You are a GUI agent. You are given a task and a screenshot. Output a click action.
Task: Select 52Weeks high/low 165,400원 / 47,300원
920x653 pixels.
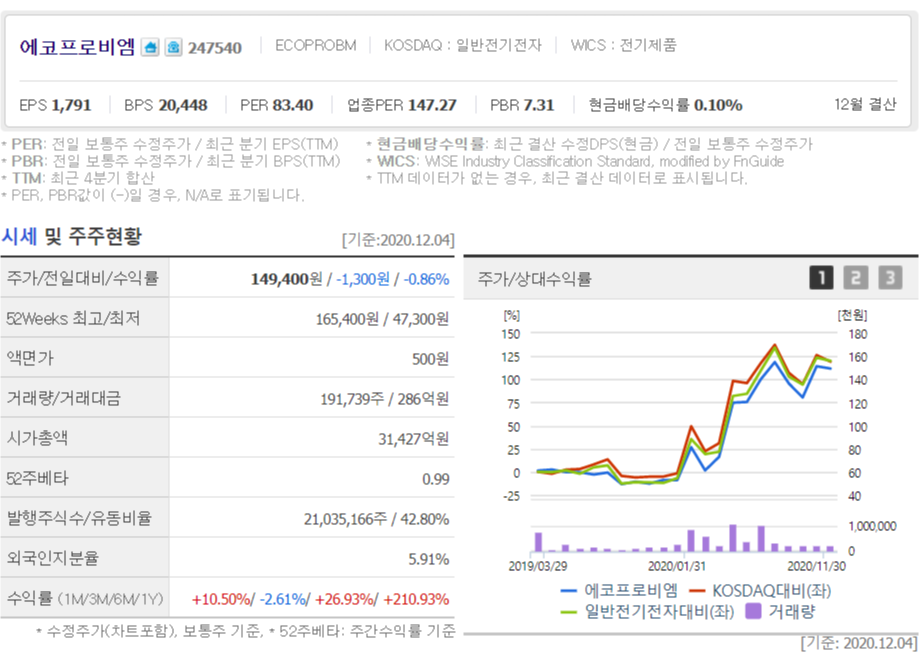(x=382, y=319)
